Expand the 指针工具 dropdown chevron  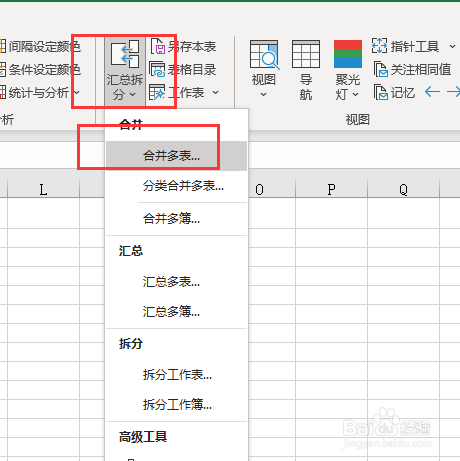[x=452, y=46]
